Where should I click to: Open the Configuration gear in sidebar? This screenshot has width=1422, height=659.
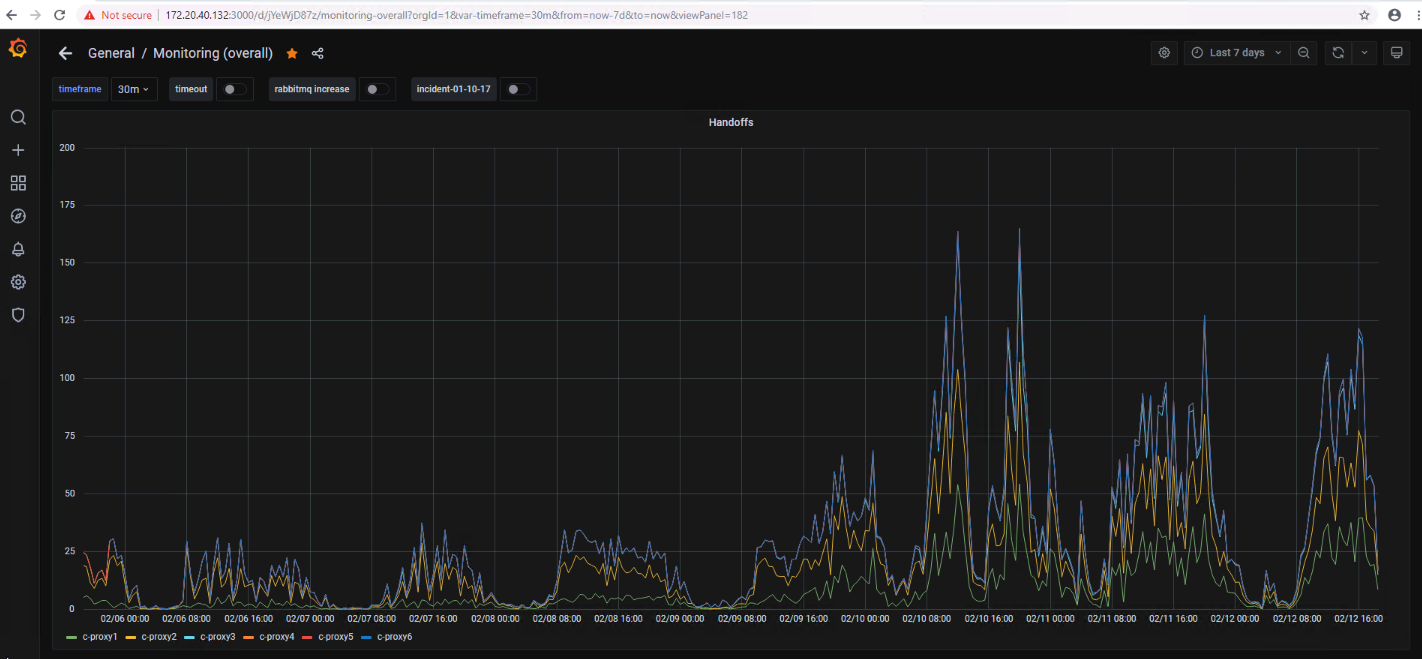[x=18, y=282]
